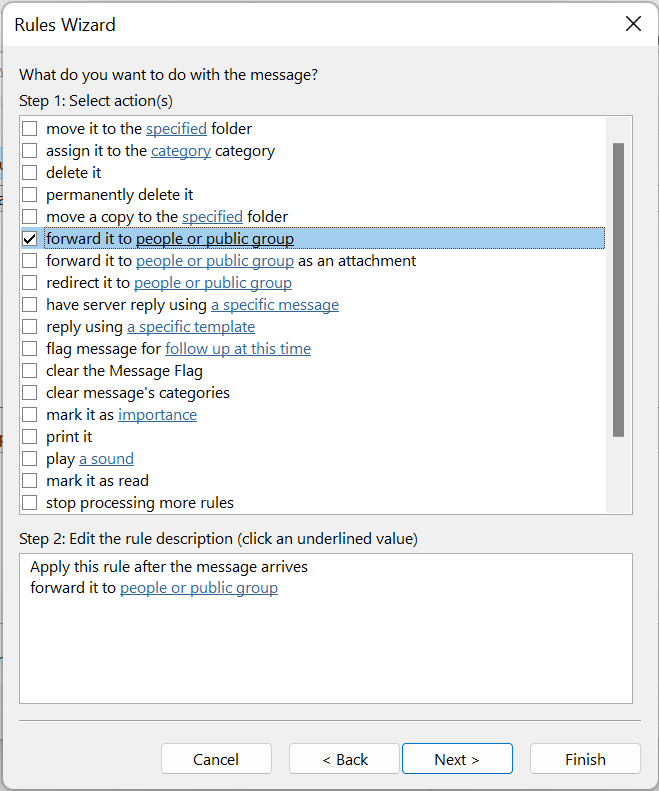The image size is (659, 791).
Task: Check 'clear message's categories' option
Action: point(30,393)
